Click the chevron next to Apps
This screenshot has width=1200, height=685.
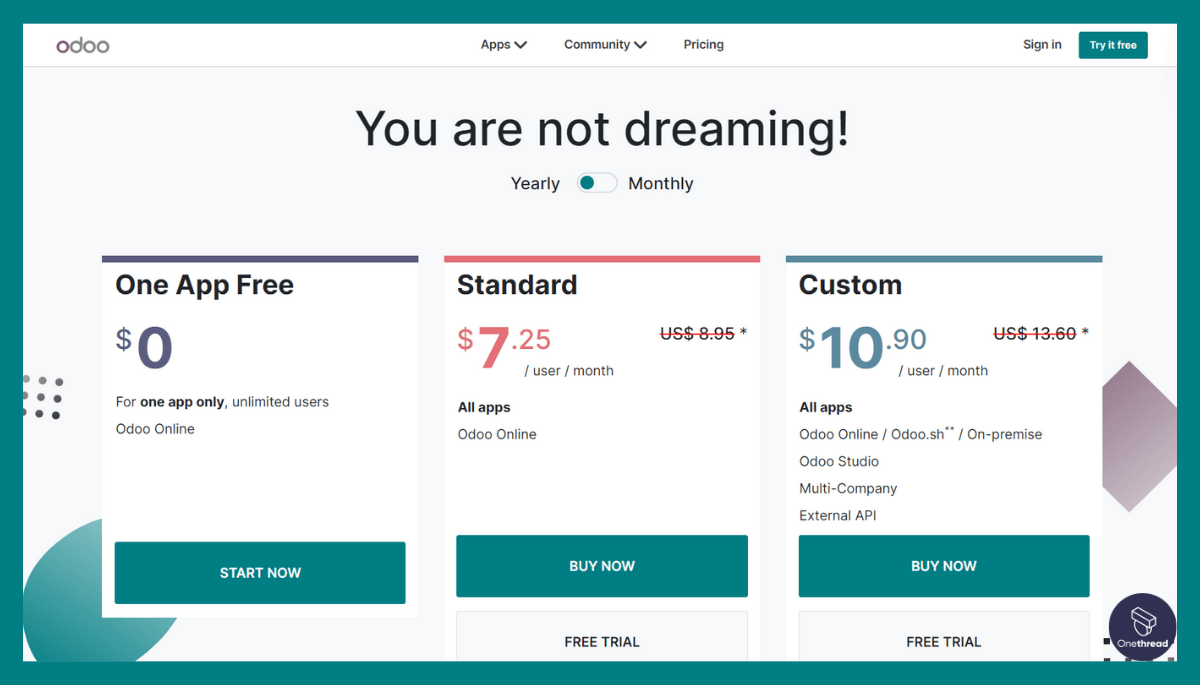[x=521, y=45]
